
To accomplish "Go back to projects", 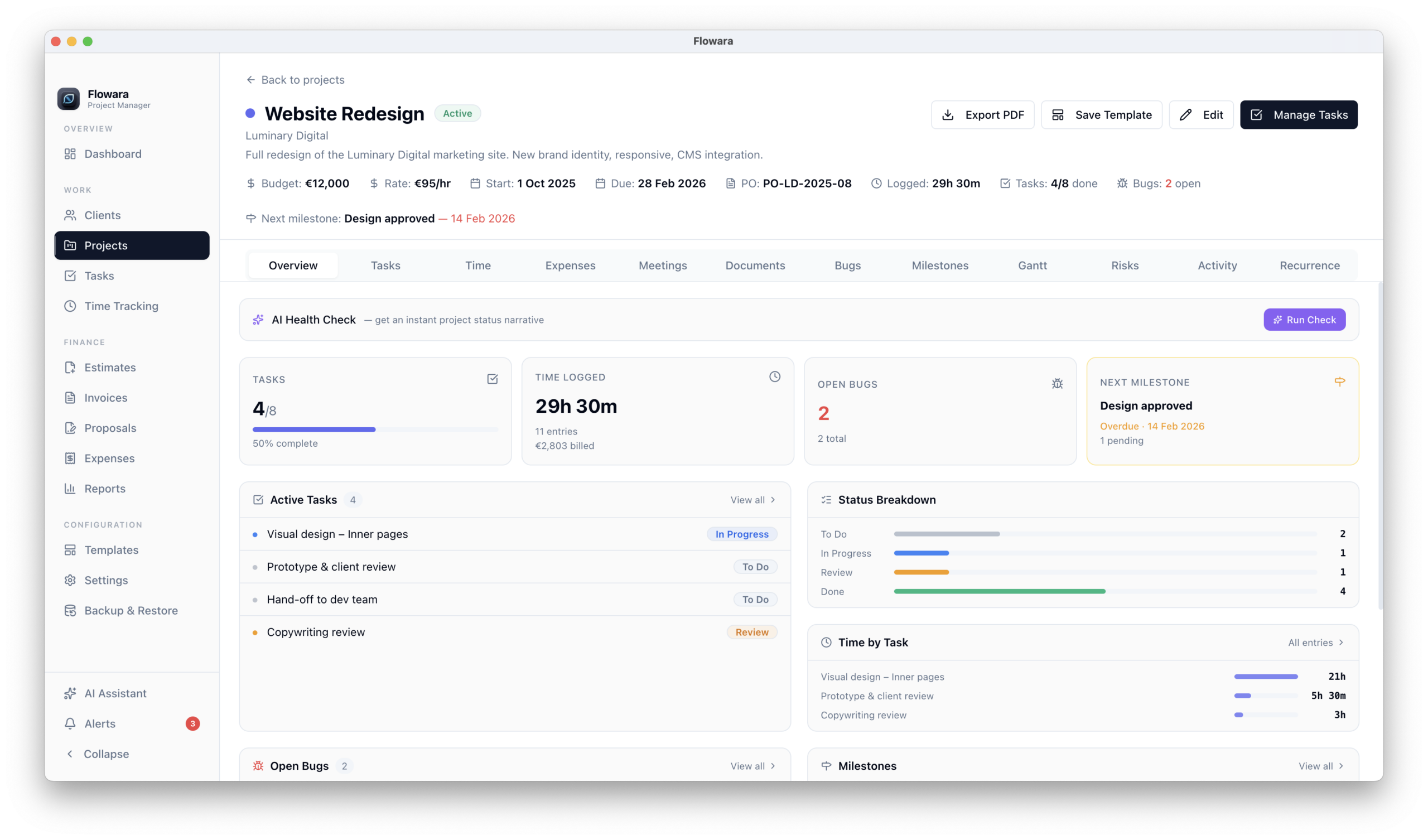I will click(295, 80).
